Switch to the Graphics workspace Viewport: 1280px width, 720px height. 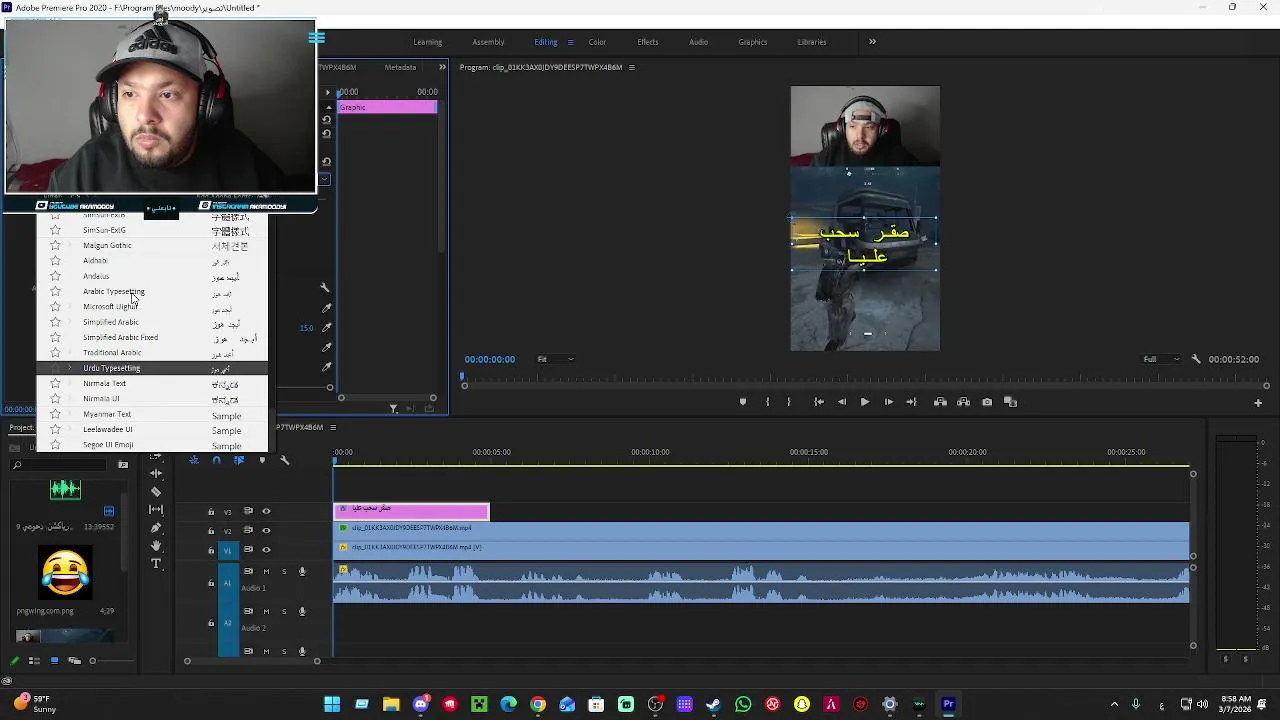pyautogui.click(x=753, y=42)
